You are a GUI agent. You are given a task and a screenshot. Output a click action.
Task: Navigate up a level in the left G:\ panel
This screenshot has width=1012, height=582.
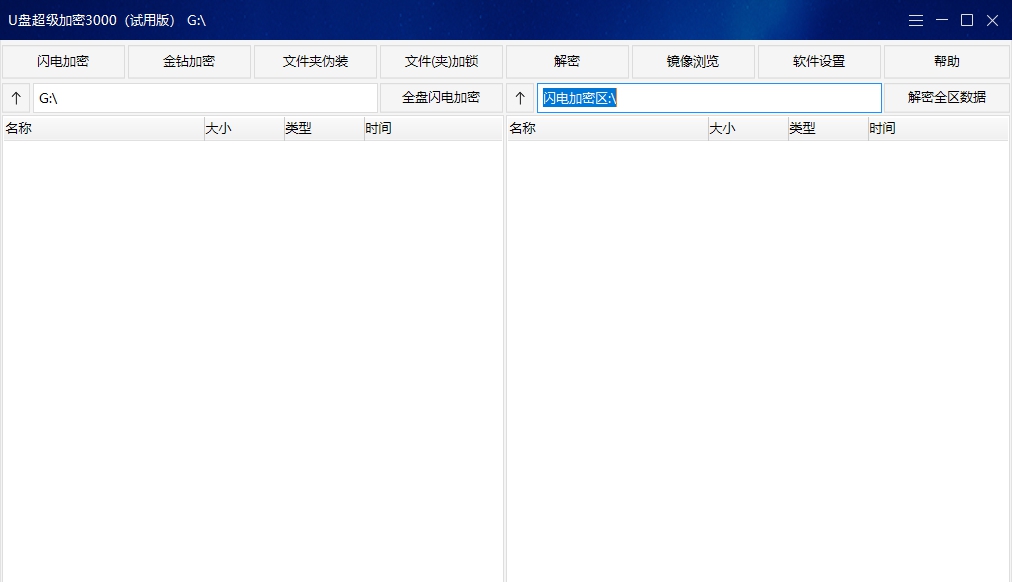tap(15, 97)
